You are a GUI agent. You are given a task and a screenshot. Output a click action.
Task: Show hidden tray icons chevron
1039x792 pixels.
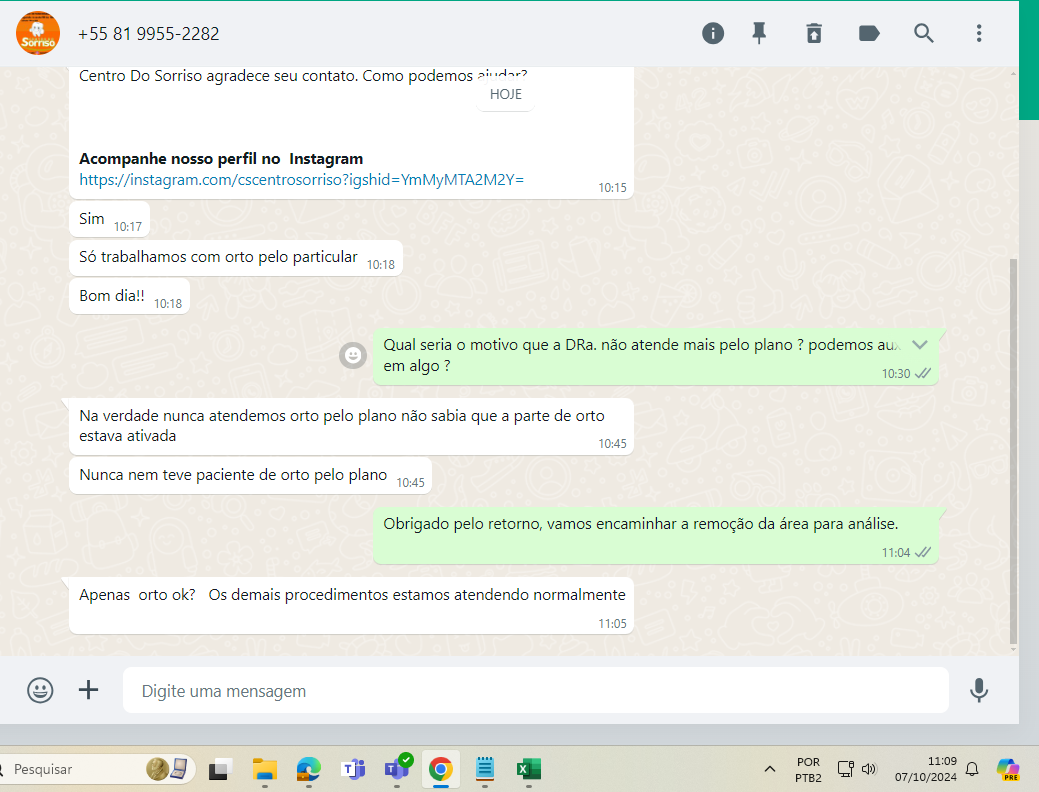[x=769, y=769]
